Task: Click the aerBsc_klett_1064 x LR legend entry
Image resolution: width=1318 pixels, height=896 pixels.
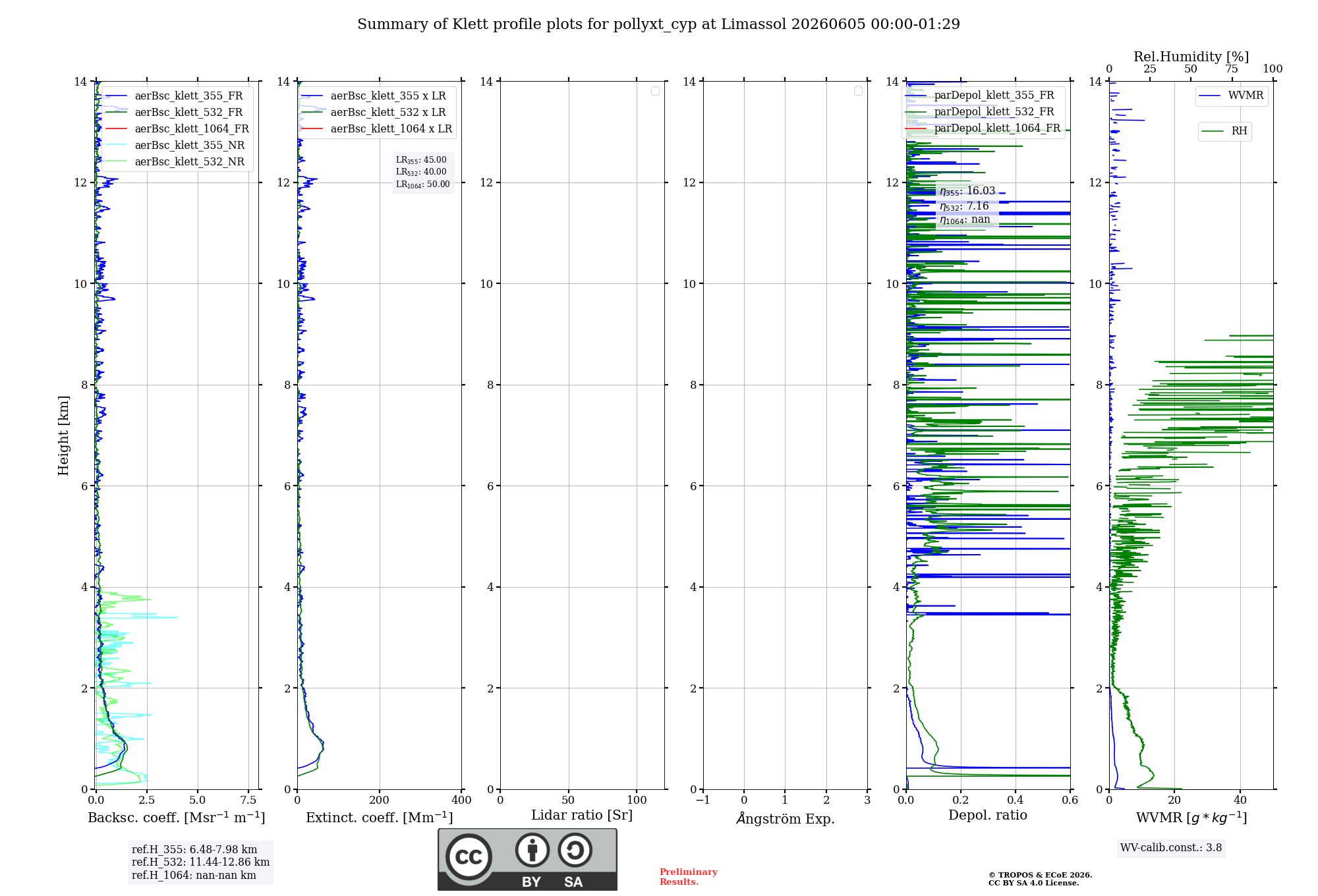Action: [378, 129]
